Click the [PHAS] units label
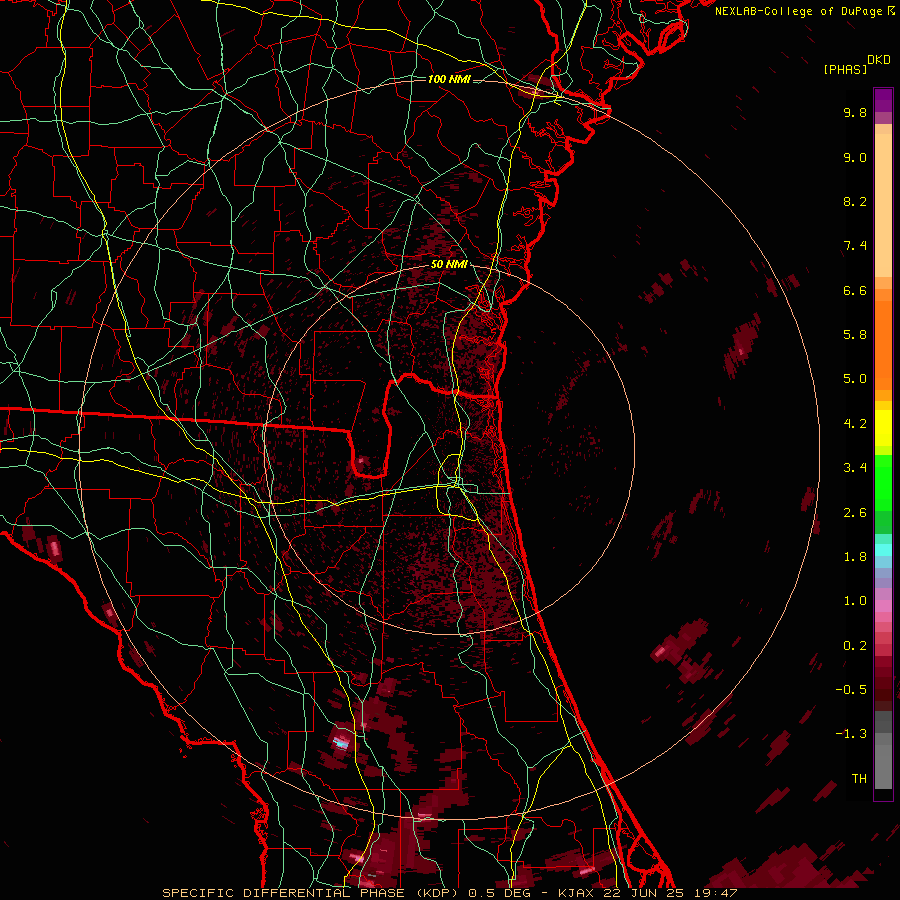The width and height of the screenshot is (900, 900). tap(845, 69)
